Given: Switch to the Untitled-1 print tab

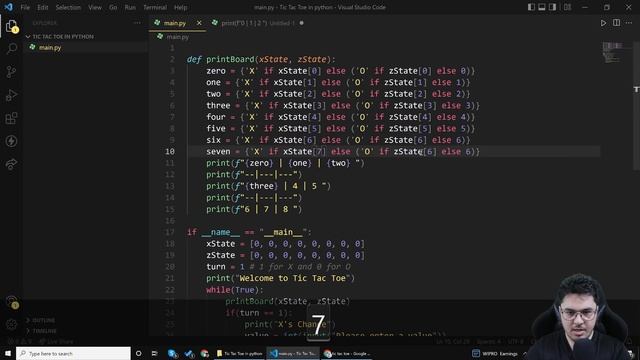Looking at the screenshot, I should (257, 23).
